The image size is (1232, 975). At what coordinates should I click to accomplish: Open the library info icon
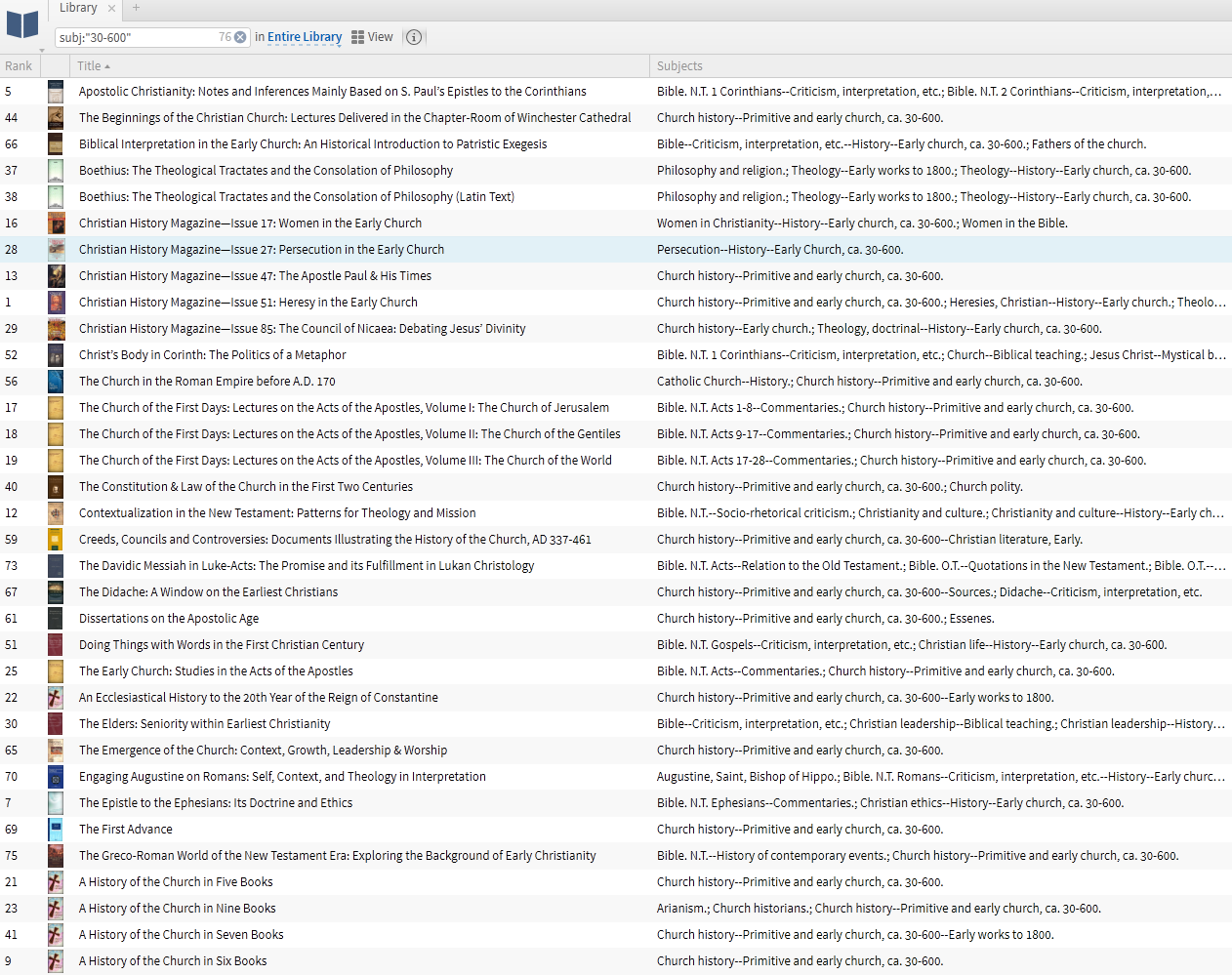click(x=414, y=37)
